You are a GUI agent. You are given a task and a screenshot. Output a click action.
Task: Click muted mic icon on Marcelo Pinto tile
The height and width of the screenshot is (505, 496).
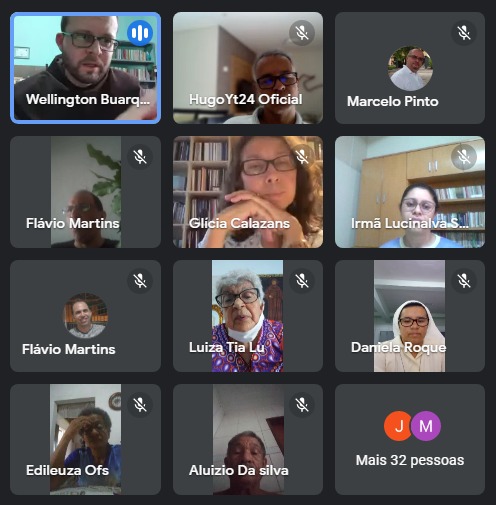(x=464, y=33)
